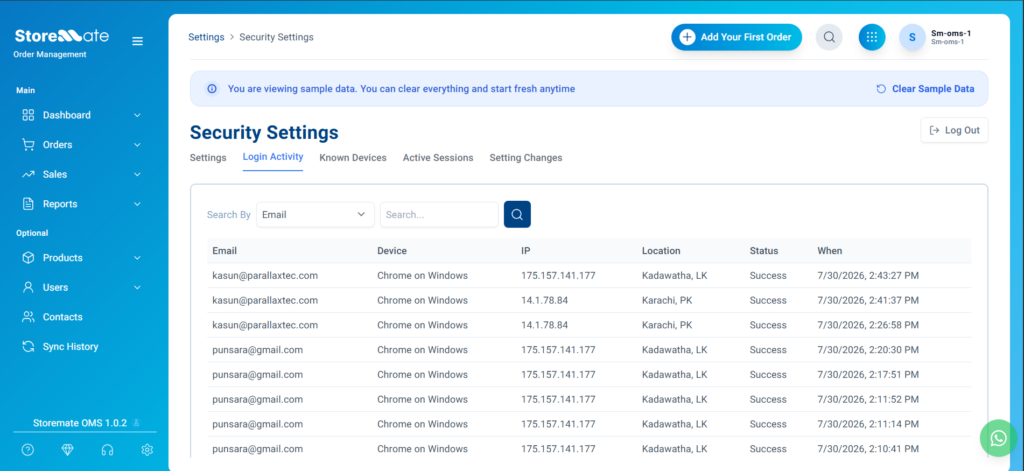Image resolution: width=1024 pixels, height=471 pixels.
Task: Select the timestamp 7/30/2026, 2:17:51 PM
Action: pyautogui.click(x=868, y=374)
